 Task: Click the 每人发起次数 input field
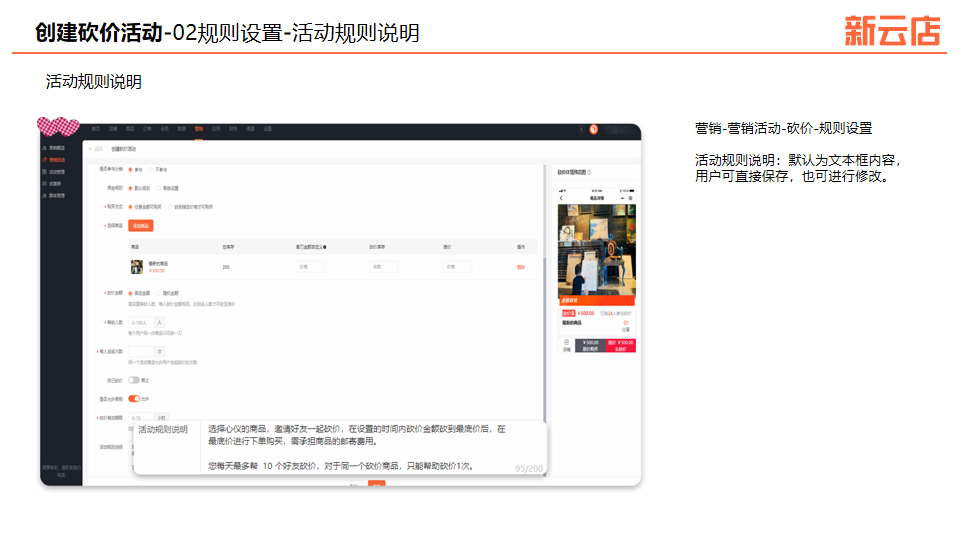coord(141,351)
